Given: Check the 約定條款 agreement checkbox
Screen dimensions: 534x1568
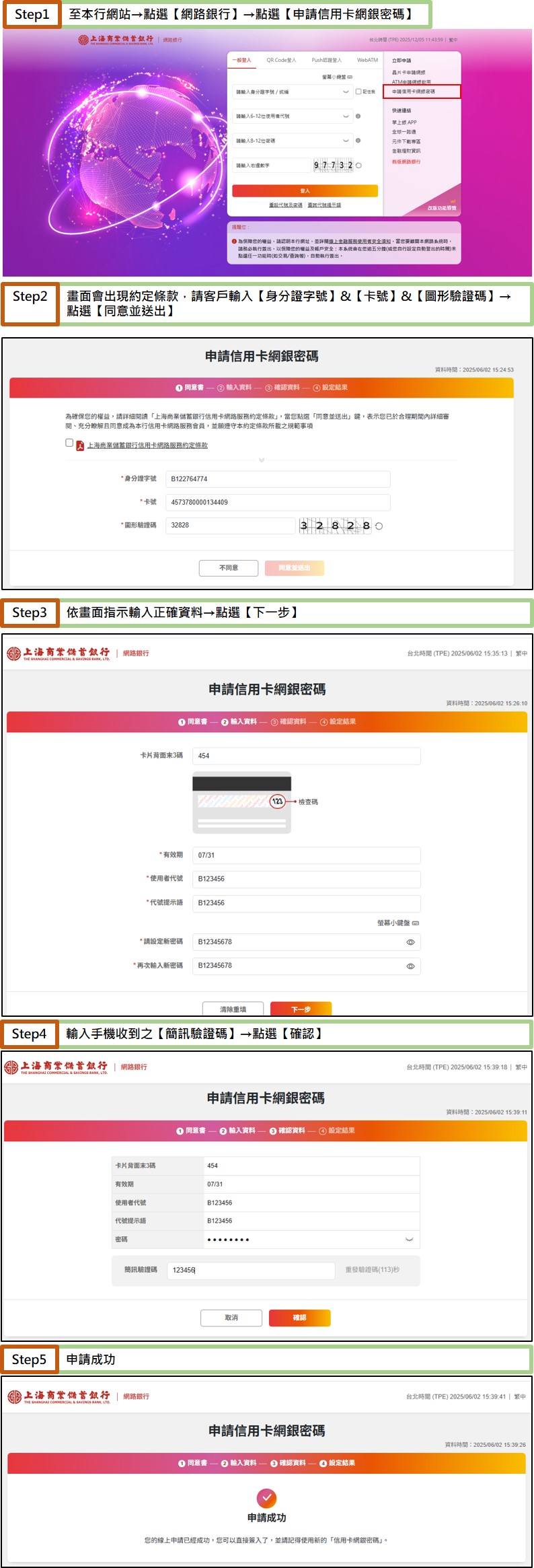Looking at the screenshot, I should tap(69, 442).
